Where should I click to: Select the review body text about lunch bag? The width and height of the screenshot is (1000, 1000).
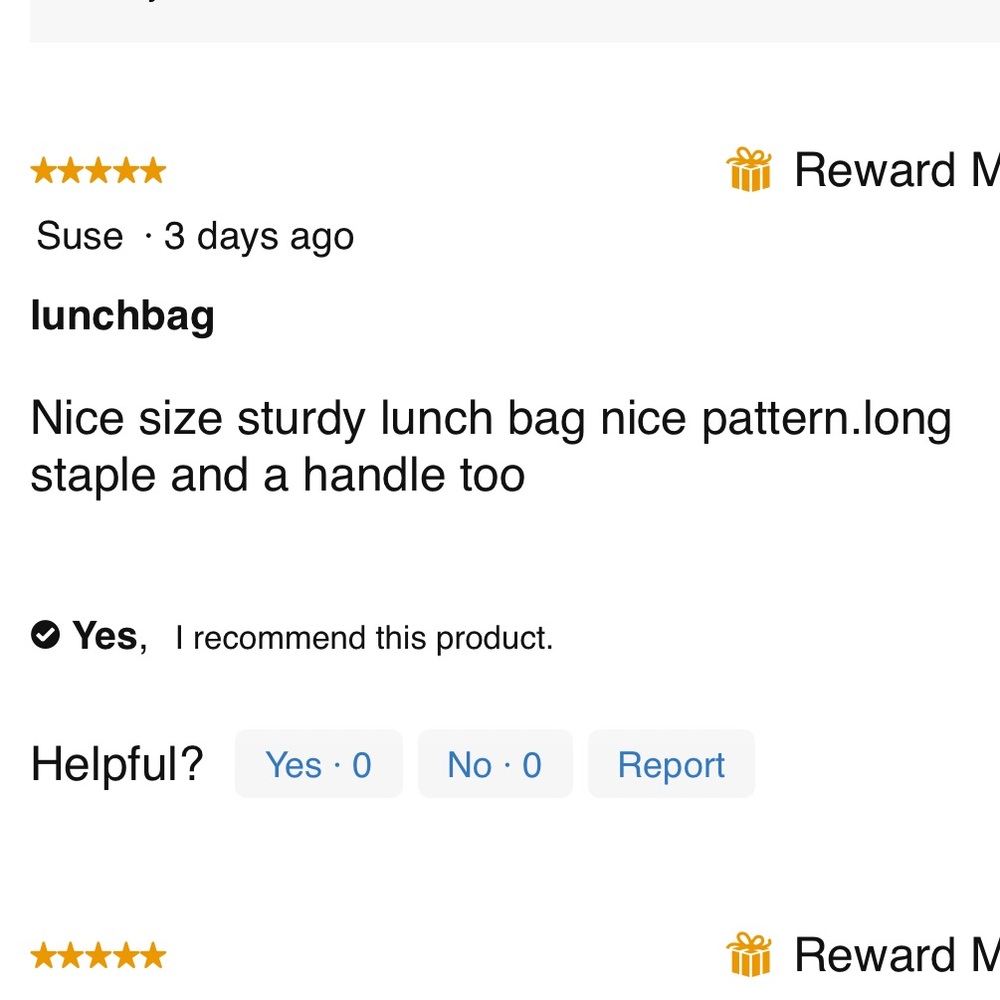click(490, 446)
